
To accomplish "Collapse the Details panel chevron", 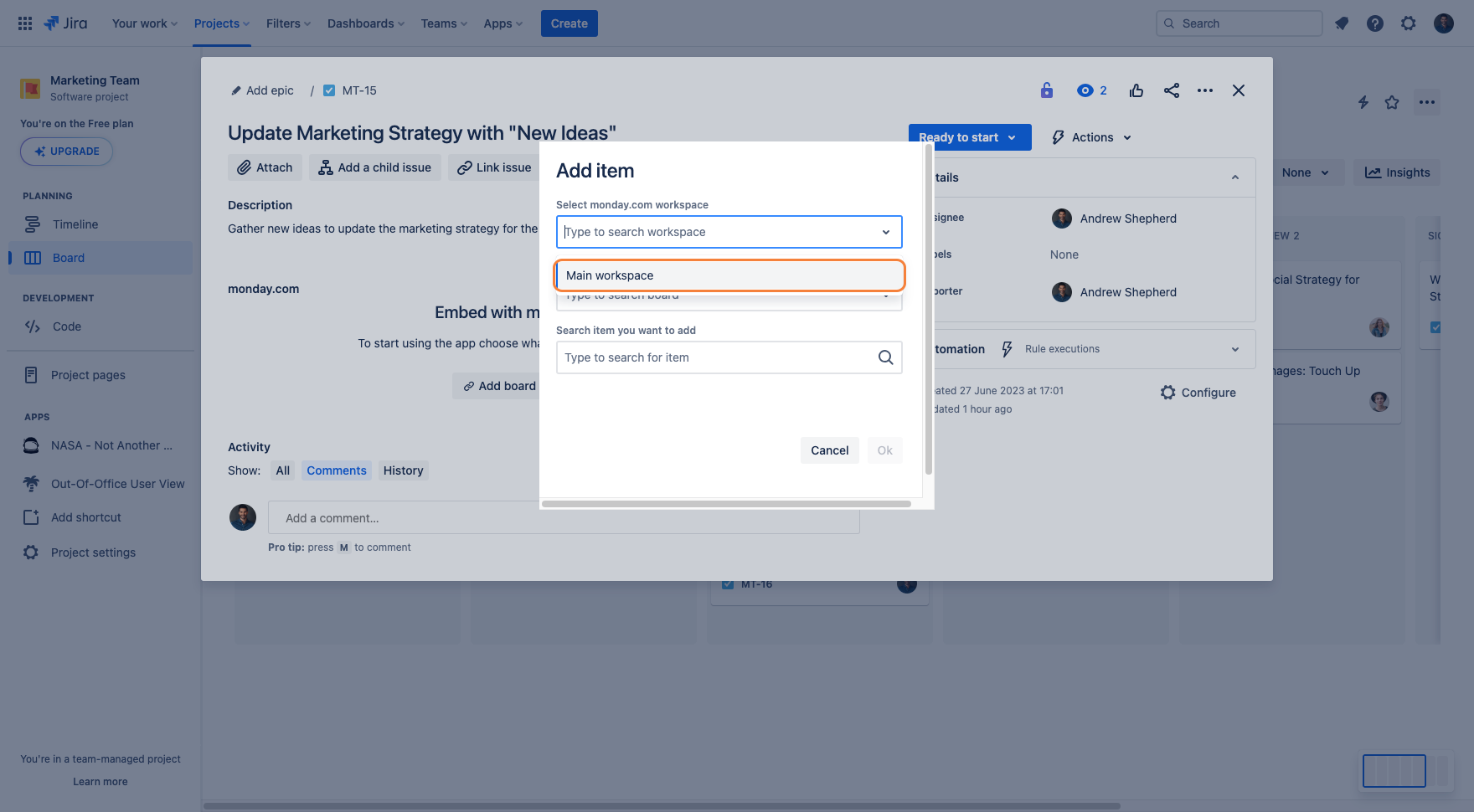I will coord(1235,177).
